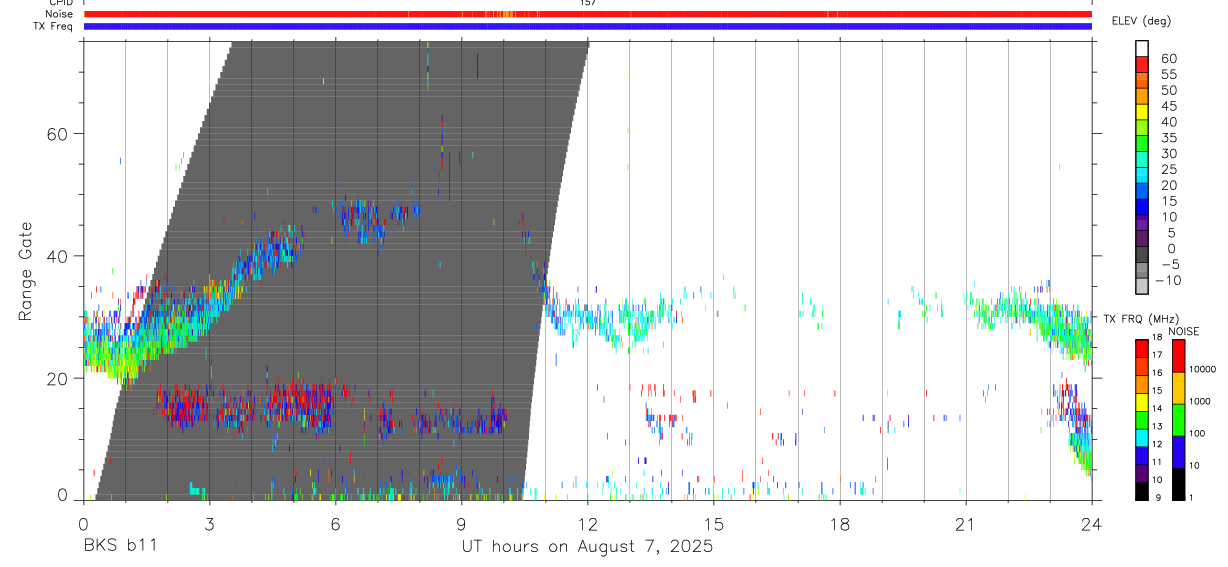Click the '1000' label on the NOISE legend
This screenshot has width=1228, height=567.
click(x=1201, y=401)
